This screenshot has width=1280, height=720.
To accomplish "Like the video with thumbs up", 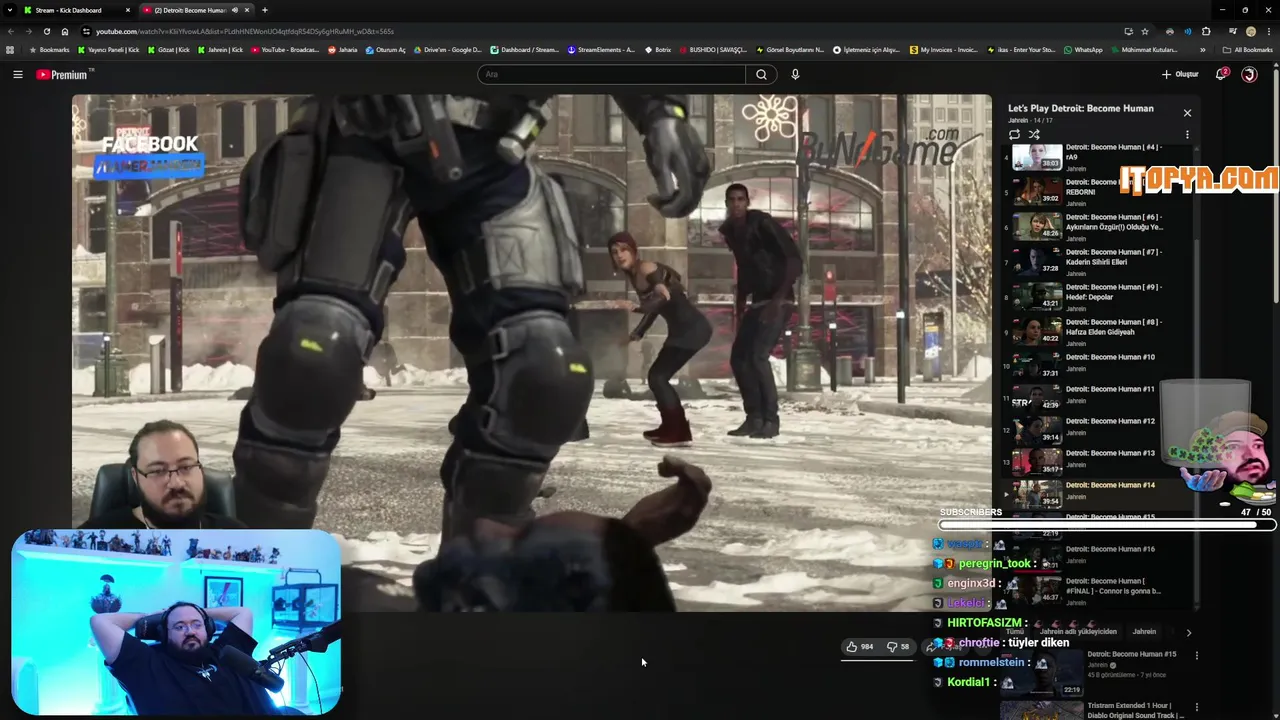I will (860, 647).
